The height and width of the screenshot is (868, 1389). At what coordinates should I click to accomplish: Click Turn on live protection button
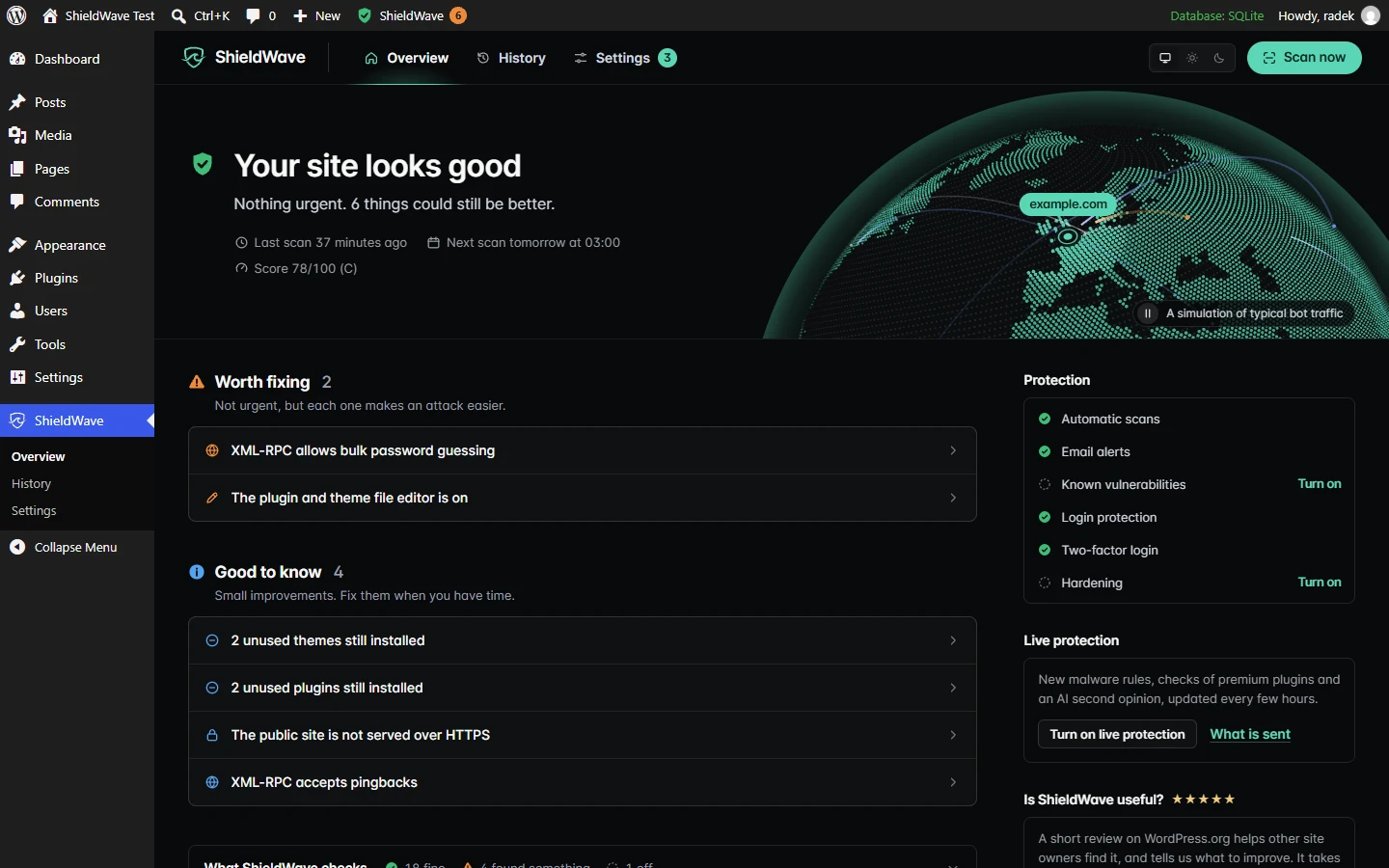(x=1117, y=734)
